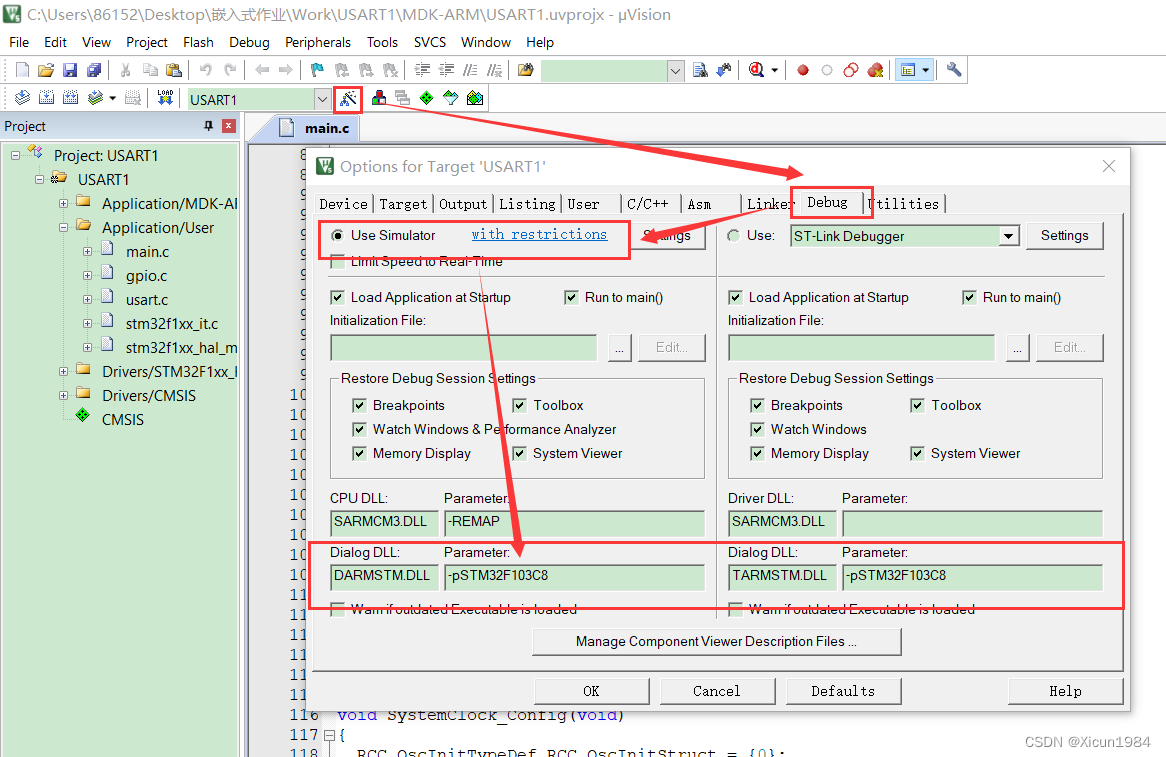This screenshot has height=757, width=1166.
Task: Open the ST-Link Debugger dropdown
Action: pyautogui.click(x=1008, y=236)
